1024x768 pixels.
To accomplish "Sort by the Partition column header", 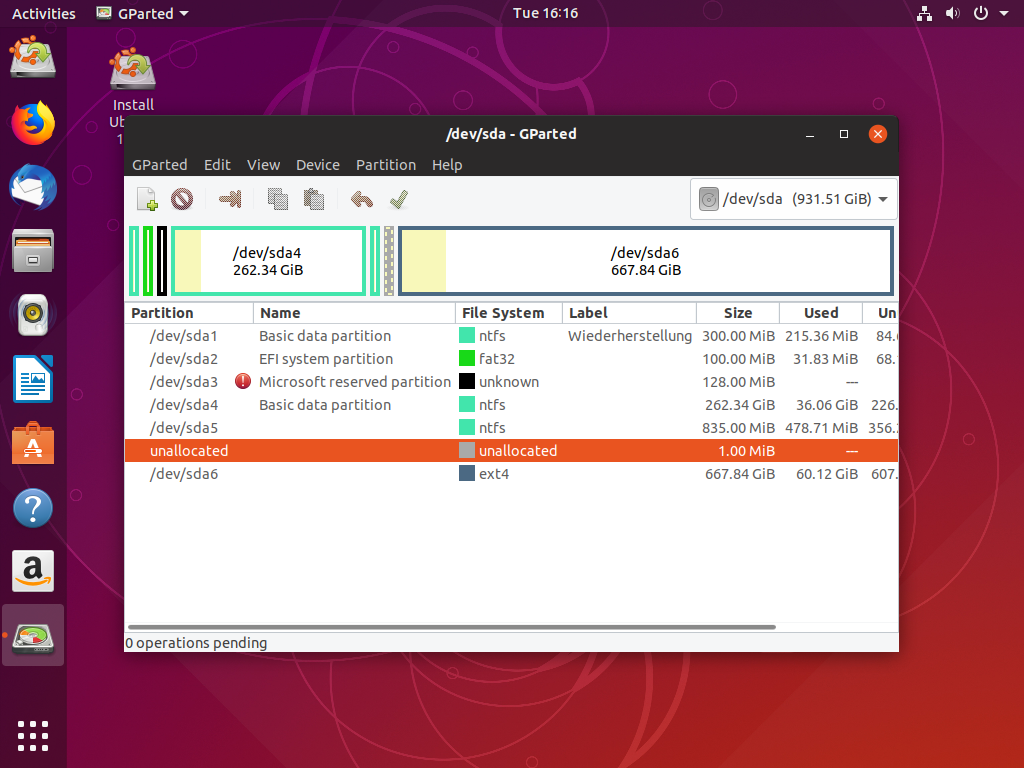I will (x=189, y=313).
